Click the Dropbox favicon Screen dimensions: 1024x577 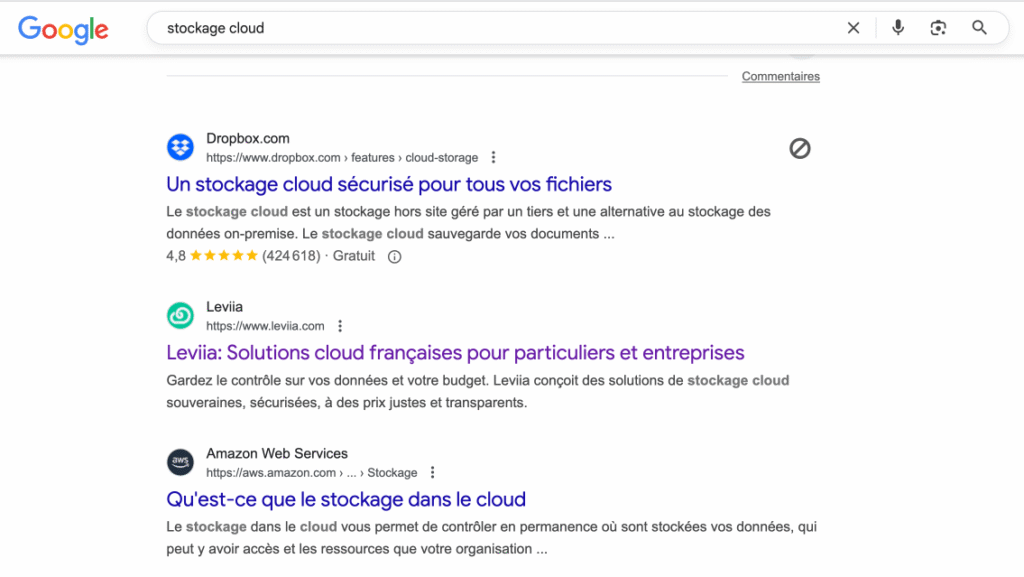180,147
